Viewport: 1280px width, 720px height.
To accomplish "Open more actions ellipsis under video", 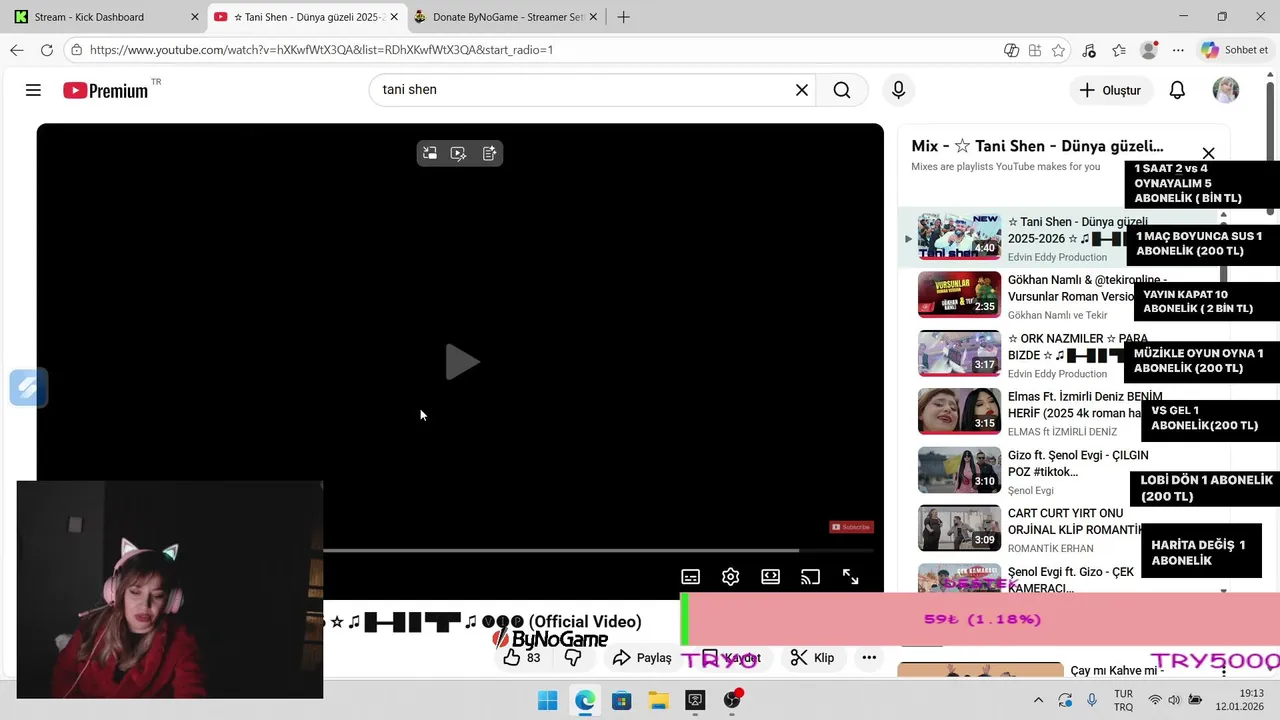I will 869,658.
